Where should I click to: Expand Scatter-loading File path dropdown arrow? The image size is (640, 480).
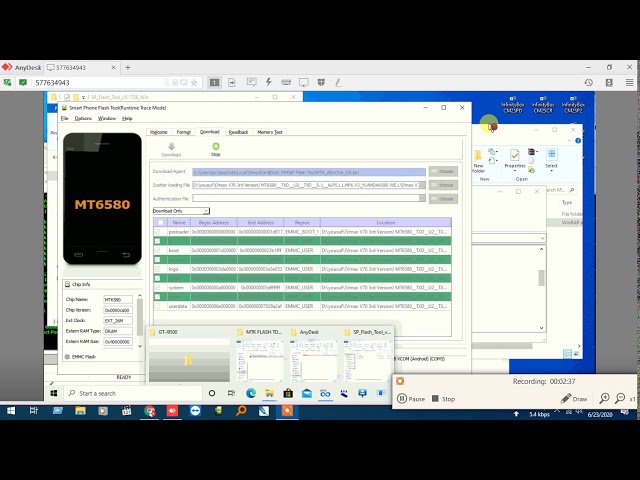coord(422,185)
